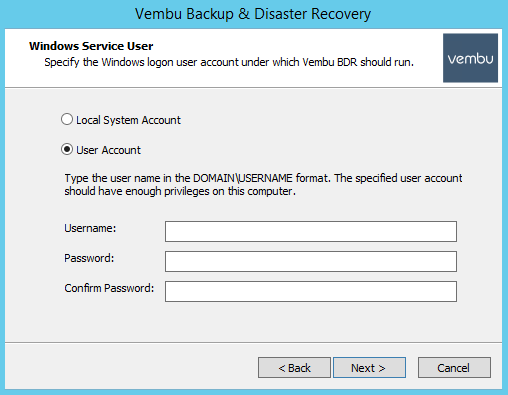This screenshot has height=395, width=508.
Task: Click the Vembu logo image
Action: pyautogui.click(x=470, y=58)
